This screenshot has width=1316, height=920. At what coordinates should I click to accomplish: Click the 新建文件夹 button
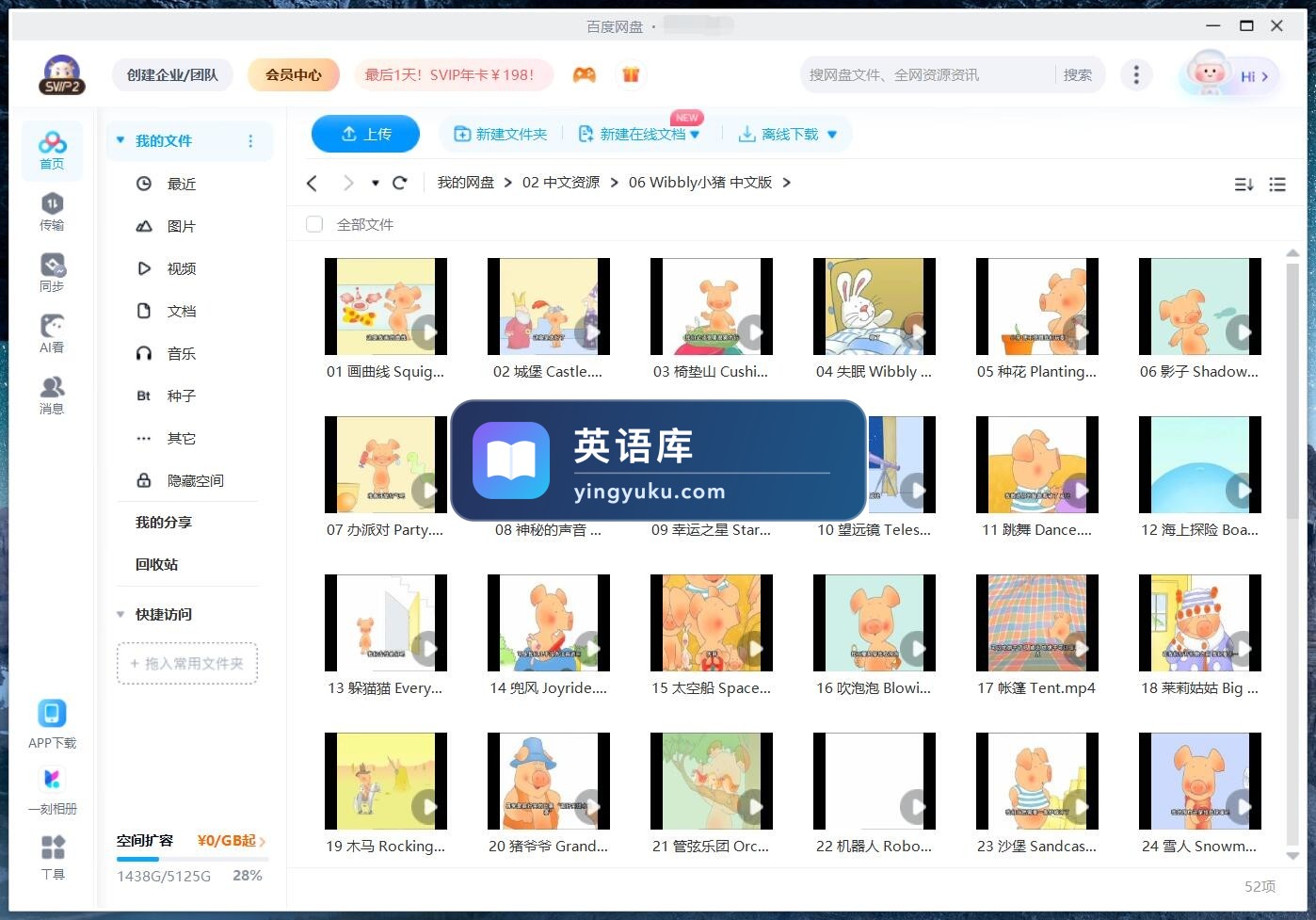coord(501,135)
